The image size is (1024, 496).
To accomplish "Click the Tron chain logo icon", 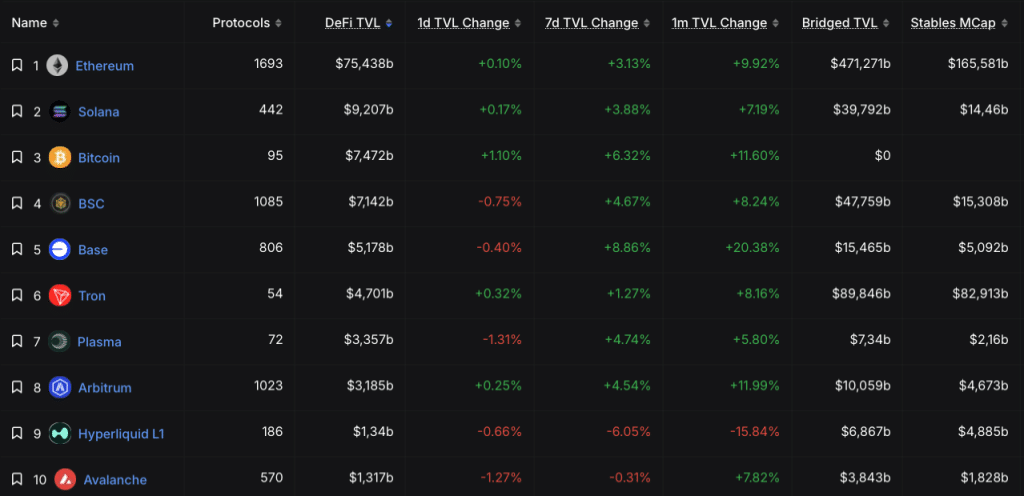I will point(60,295).
